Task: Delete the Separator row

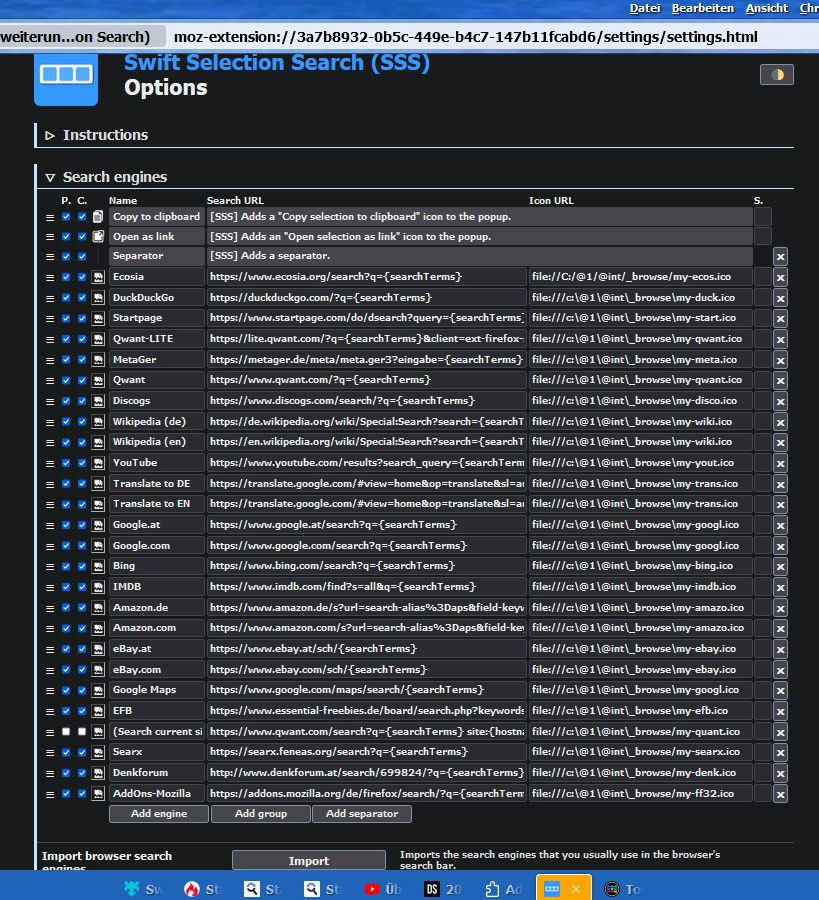Action: coord(780,257)
